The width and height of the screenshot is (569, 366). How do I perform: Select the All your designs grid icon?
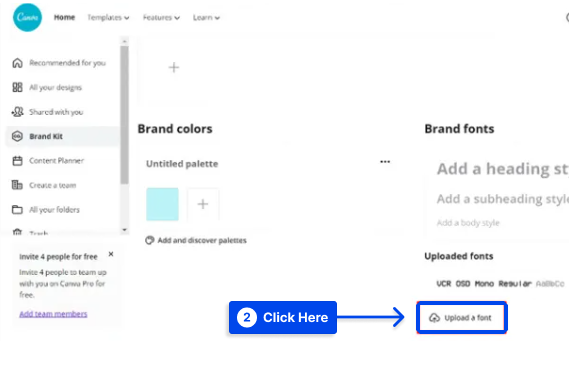tap(17, 87)
